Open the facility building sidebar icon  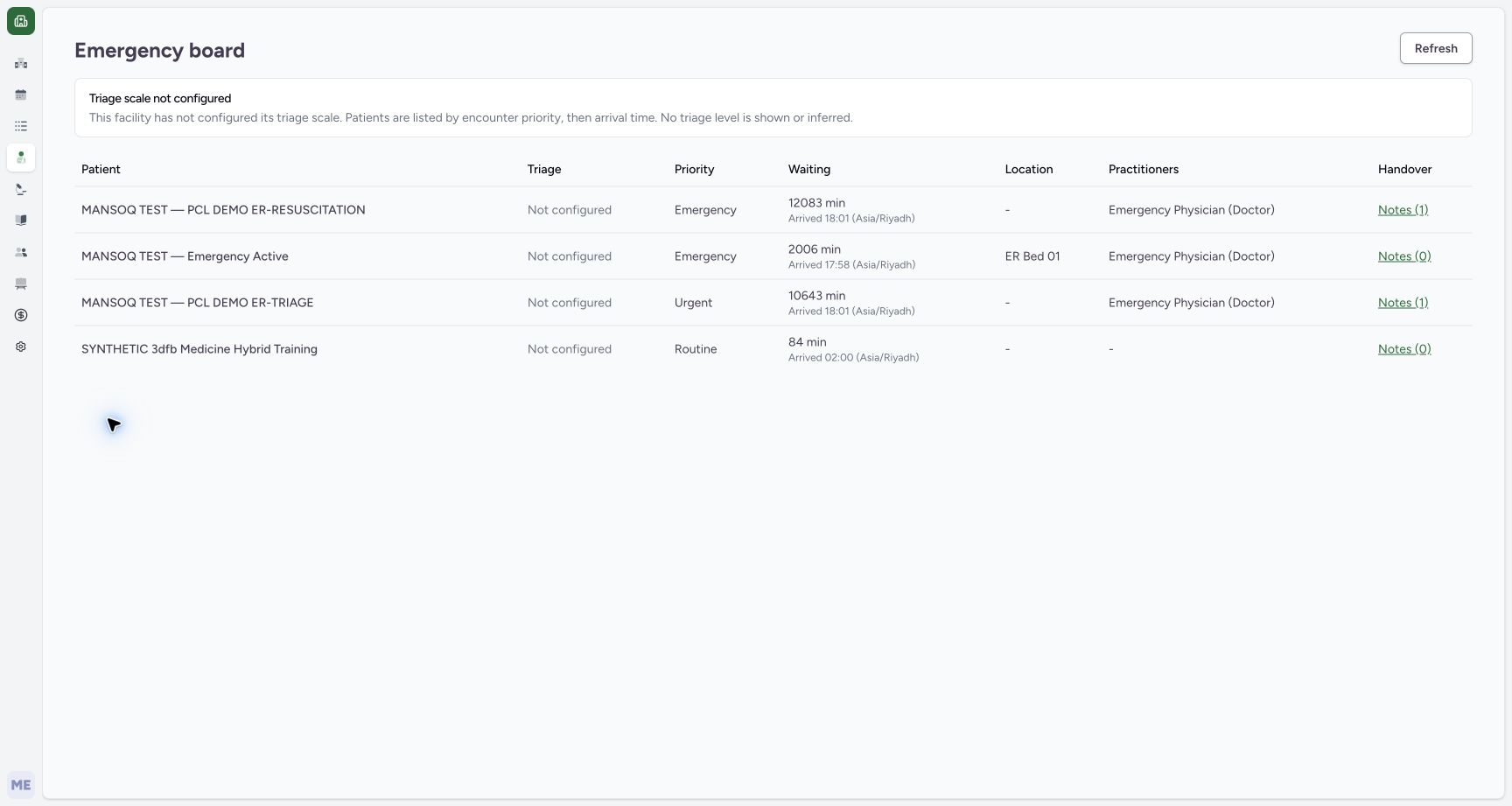[x=21, y=63]
